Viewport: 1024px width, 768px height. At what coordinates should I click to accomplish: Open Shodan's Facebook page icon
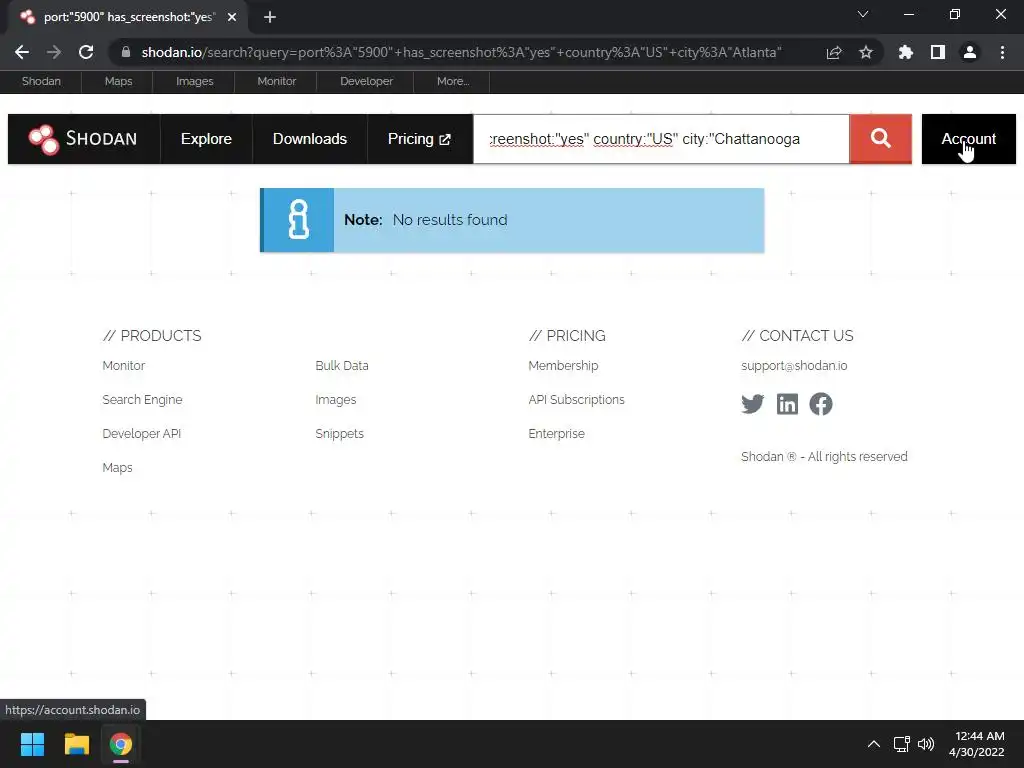click(x=821, y=404)
